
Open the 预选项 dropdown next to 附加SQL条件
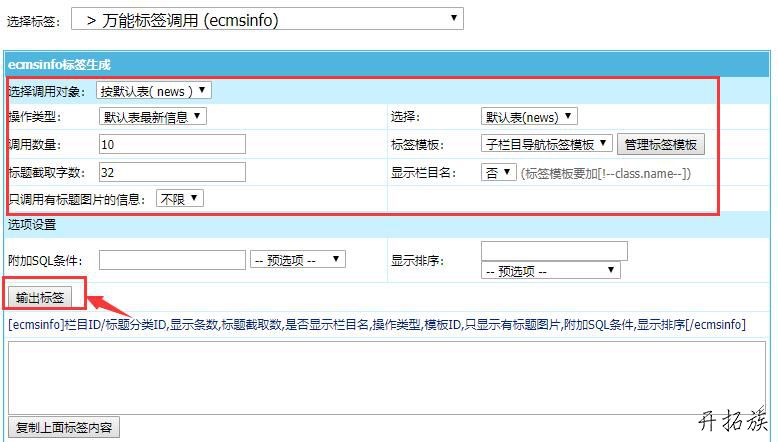(x=298, y=259)
